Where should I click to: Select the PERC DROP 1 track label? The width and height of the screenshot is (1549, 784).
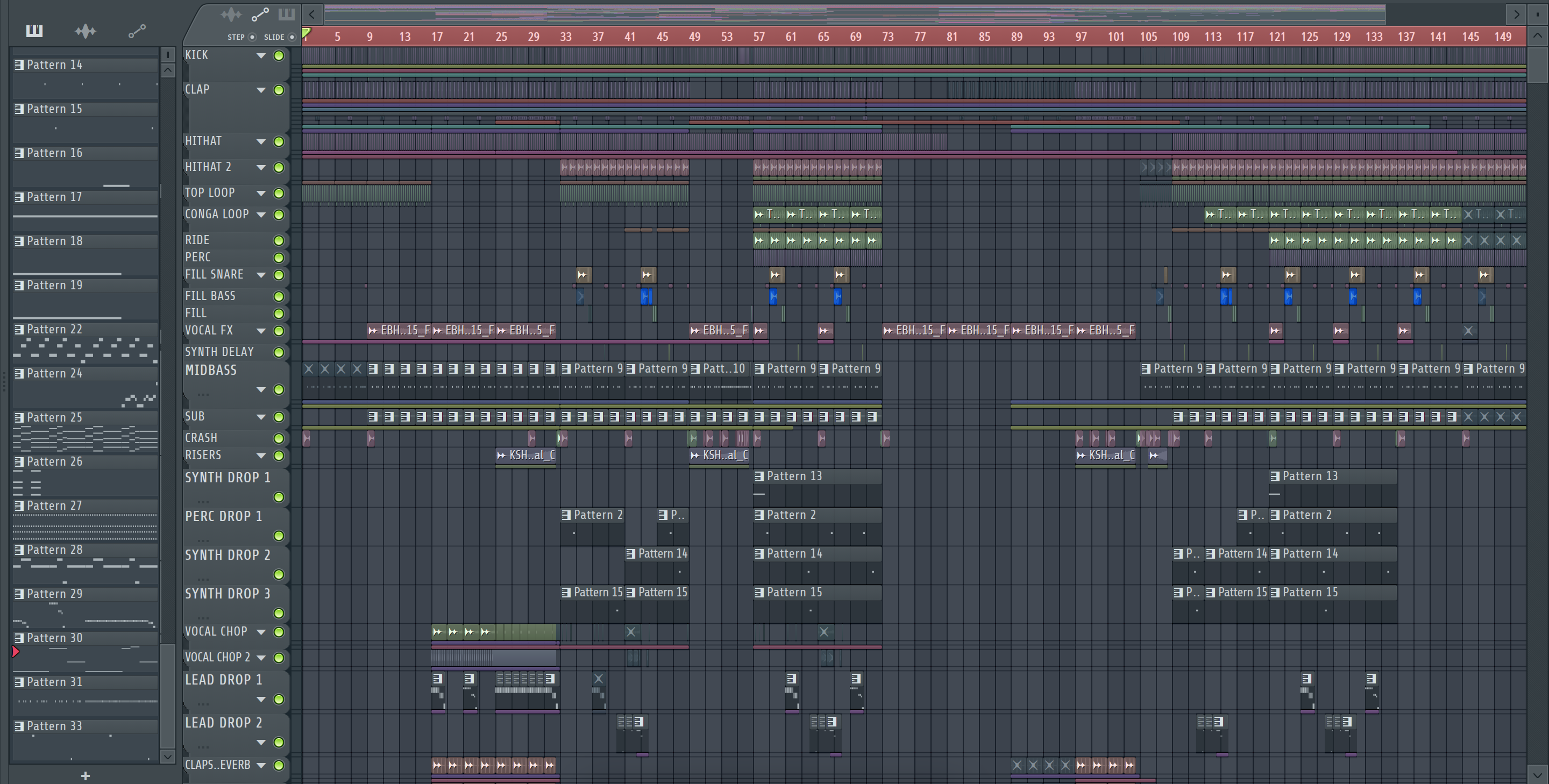[x=224, y=516]
